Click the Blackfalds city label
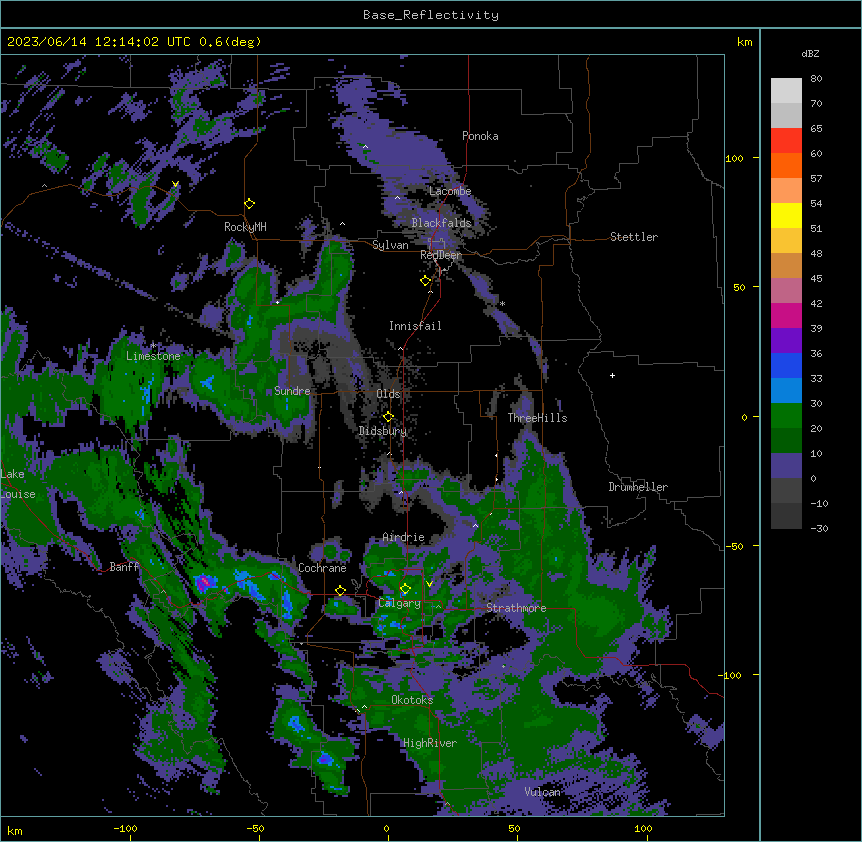Screen dimensions: 862x842 tap(441, 223)
